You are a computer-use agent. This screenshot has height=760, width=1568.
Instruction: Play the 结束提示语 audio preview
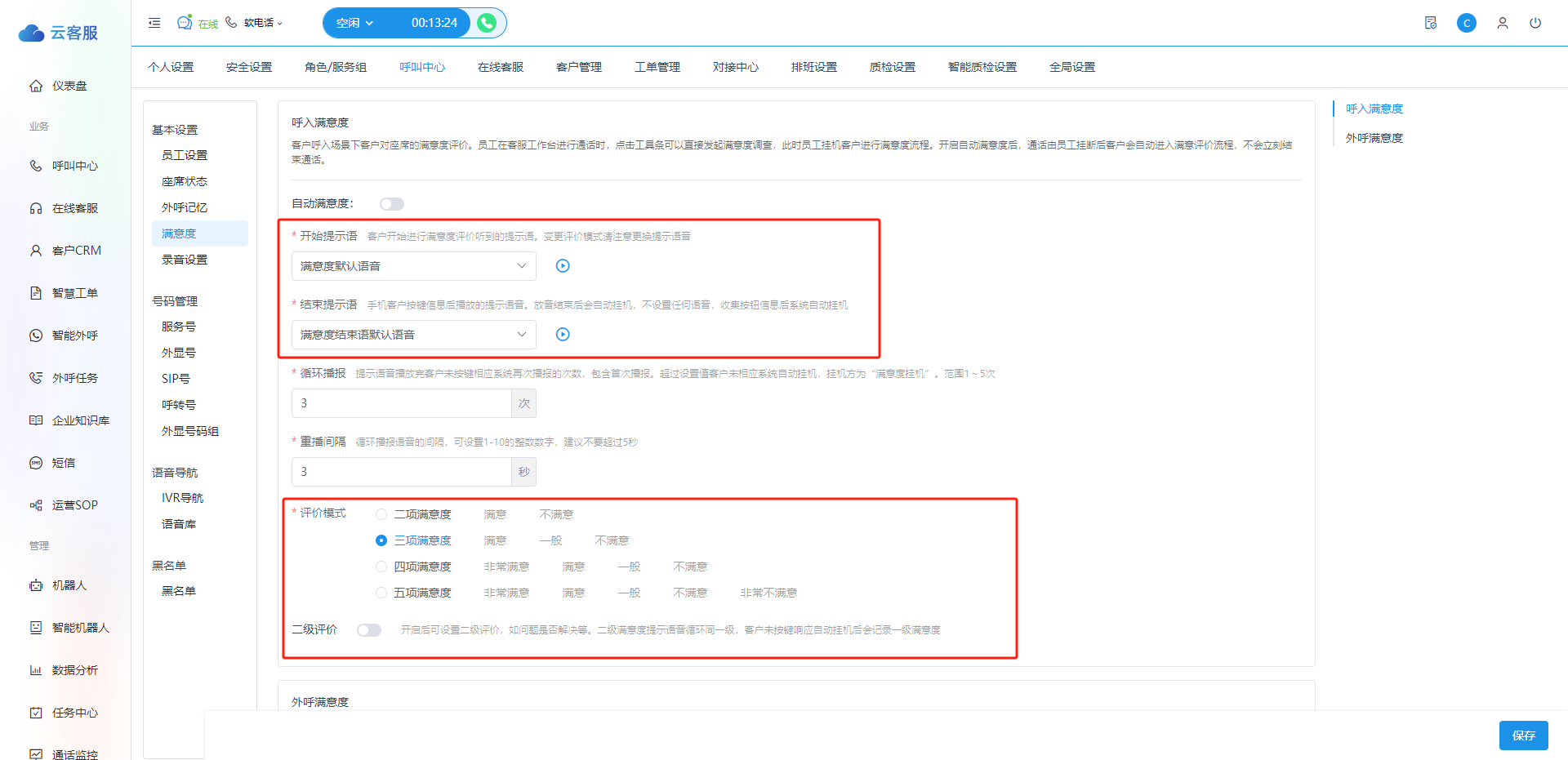click(x=563, y=335)
